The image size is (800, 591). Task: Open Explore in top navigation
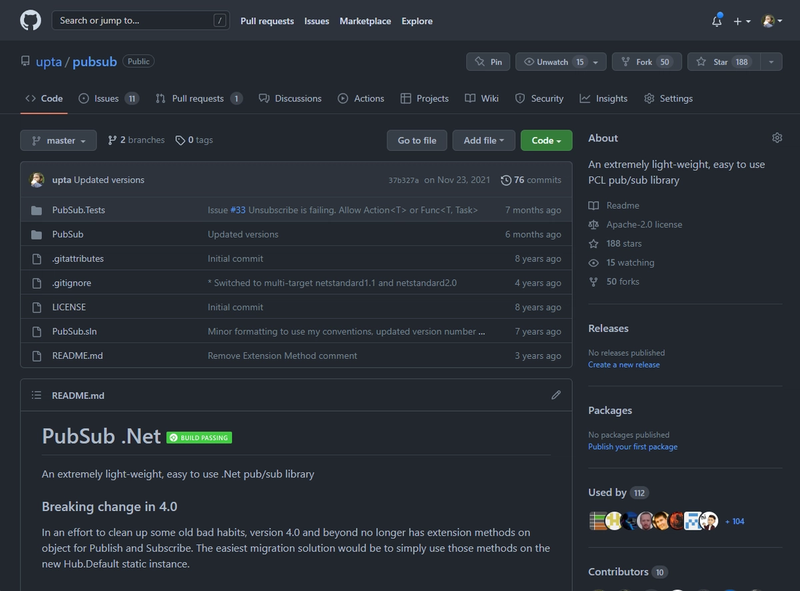click(x=417, y=21)
